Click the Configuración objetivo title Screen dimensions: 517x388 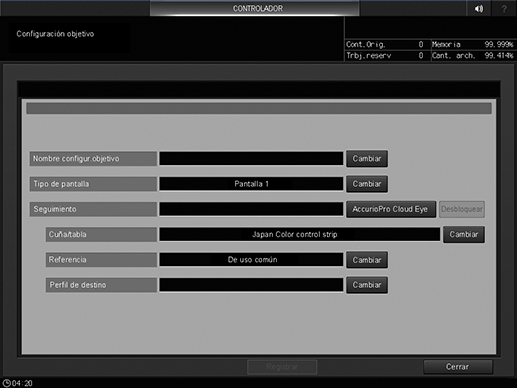click(55, 34)
